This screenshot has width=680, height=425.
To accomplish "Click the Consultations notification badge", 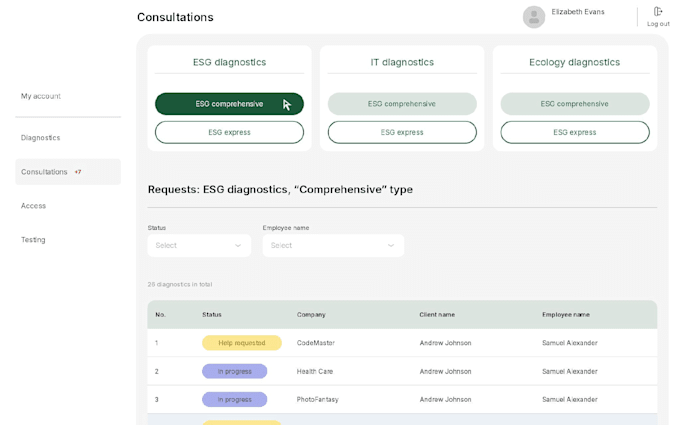I will [x=78, y=172].
